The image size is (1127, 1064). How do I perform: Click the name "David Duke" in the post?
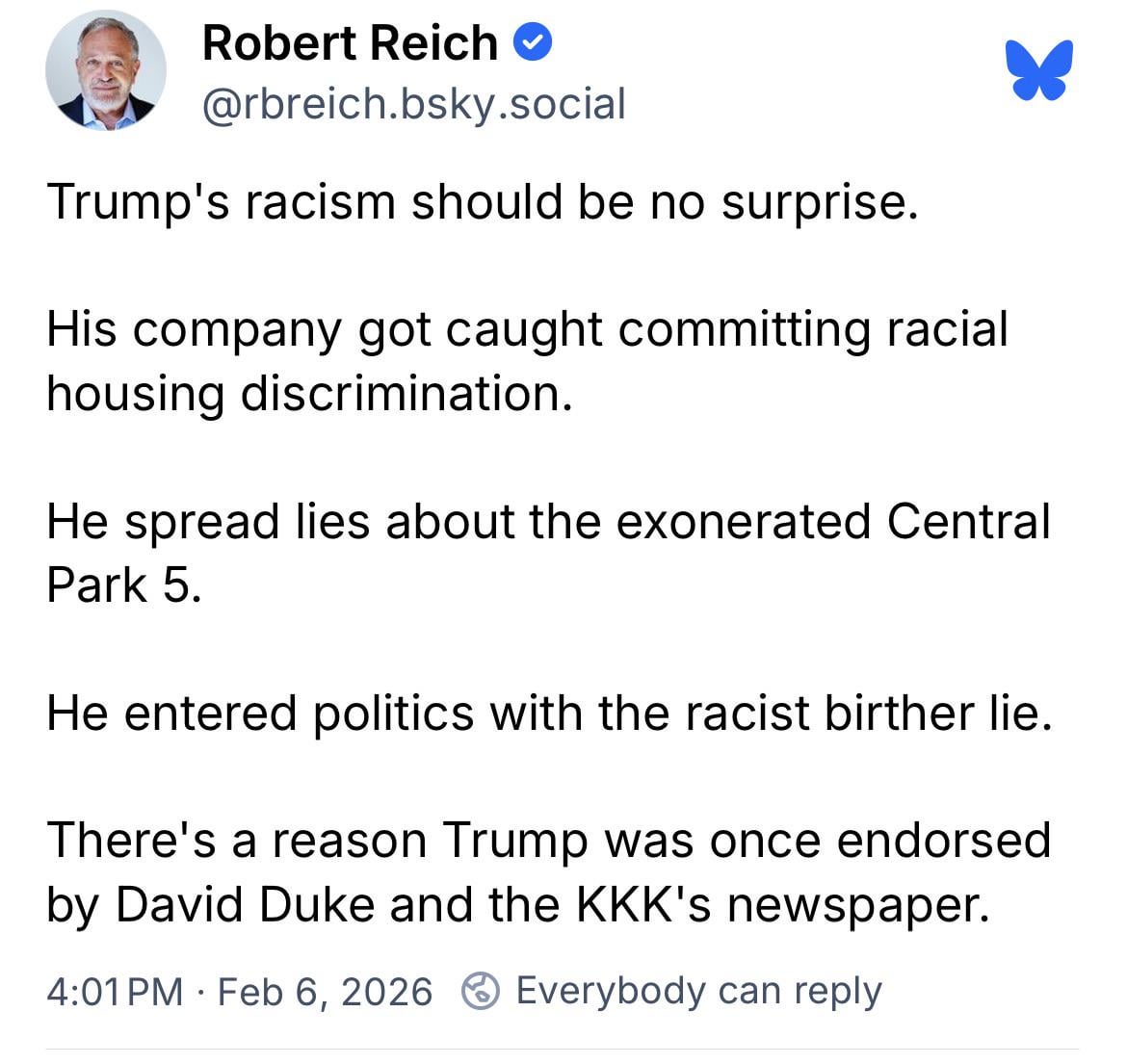tap(245, 904)
